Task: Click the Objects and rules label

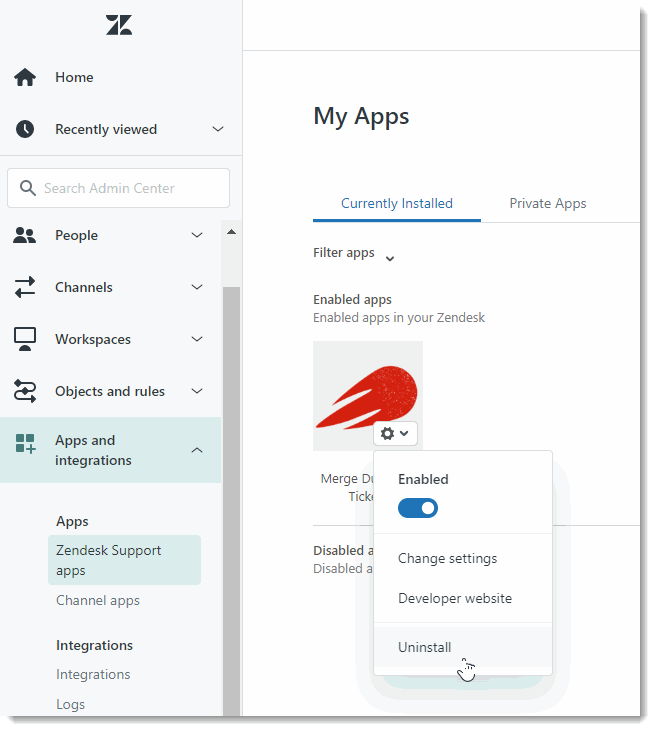Action: coord(110,391)
